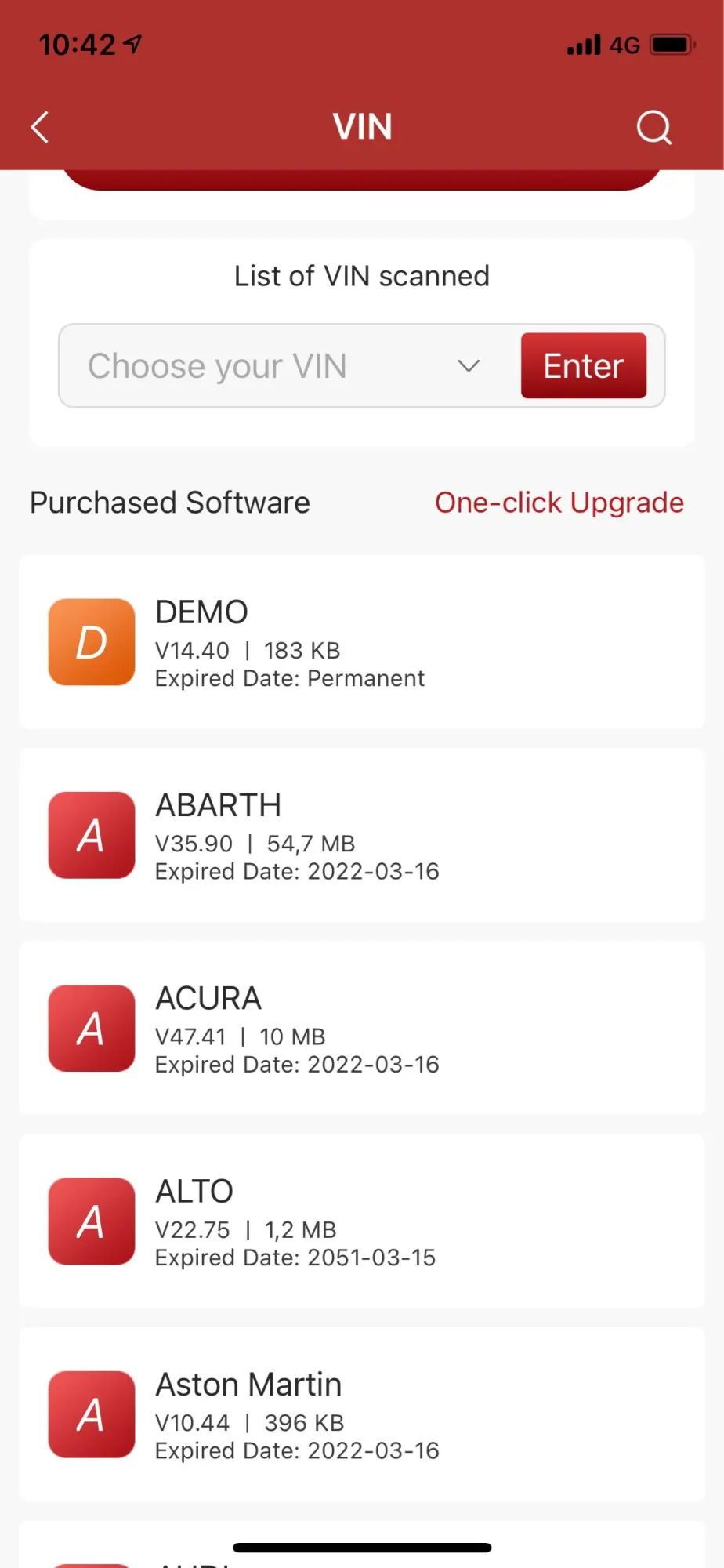724x1568 pixels.
Task: Tap the cellular signal bars icon
Action: point(584,45)
